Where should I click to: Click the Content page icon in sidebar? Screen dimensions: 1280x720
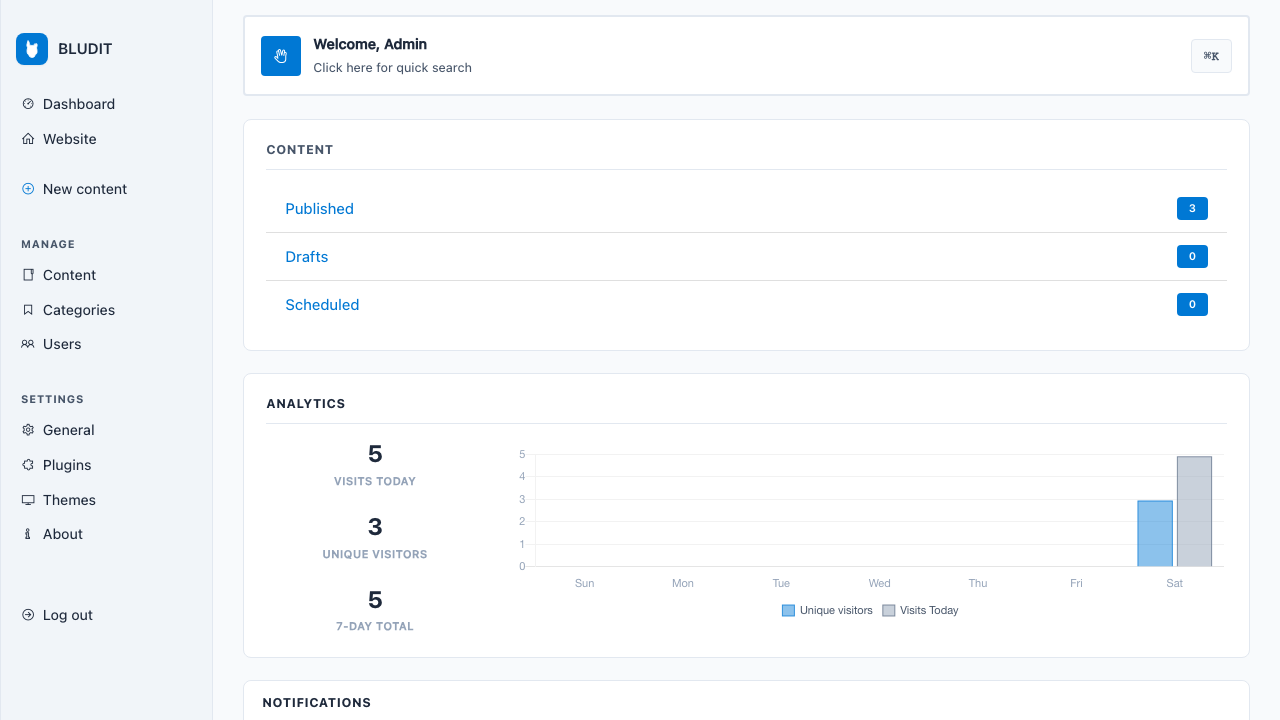point(28,275)
